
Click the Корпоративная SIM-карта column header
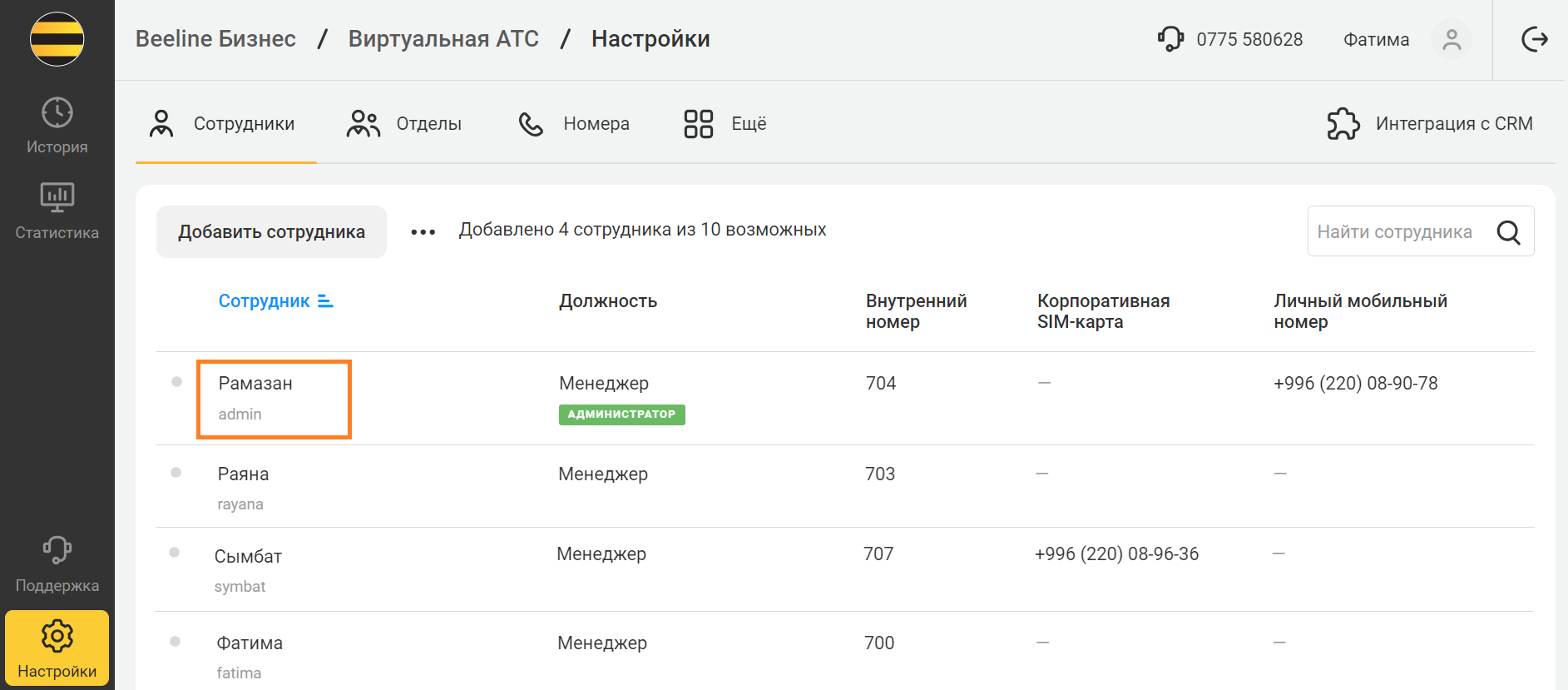click(1103, 311)
